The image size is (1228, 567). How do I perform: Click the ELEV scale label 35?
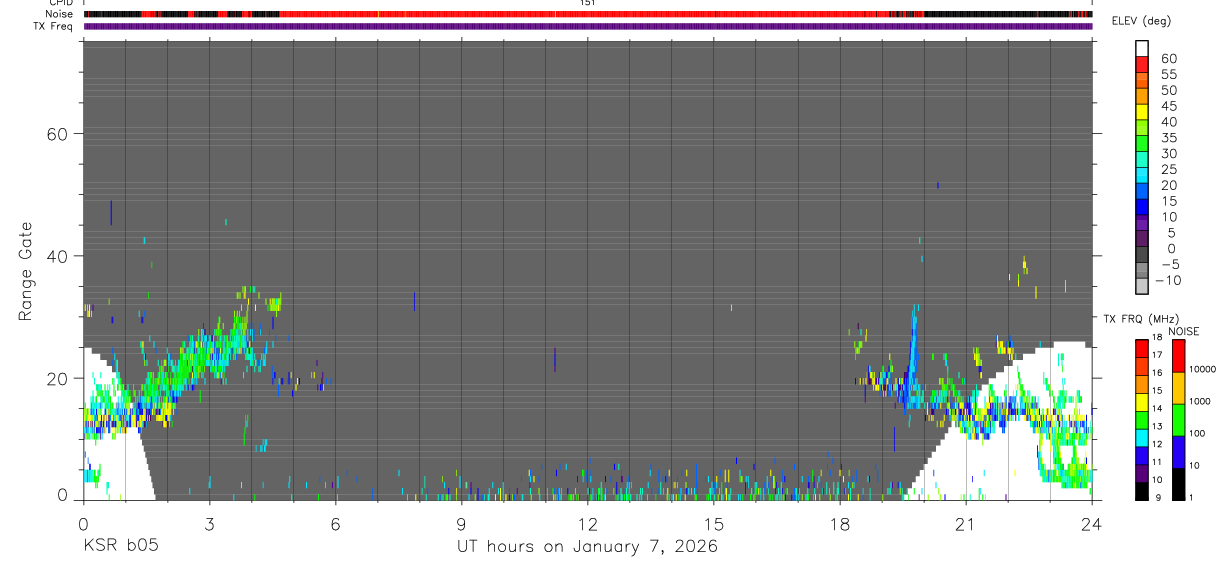1169,138
